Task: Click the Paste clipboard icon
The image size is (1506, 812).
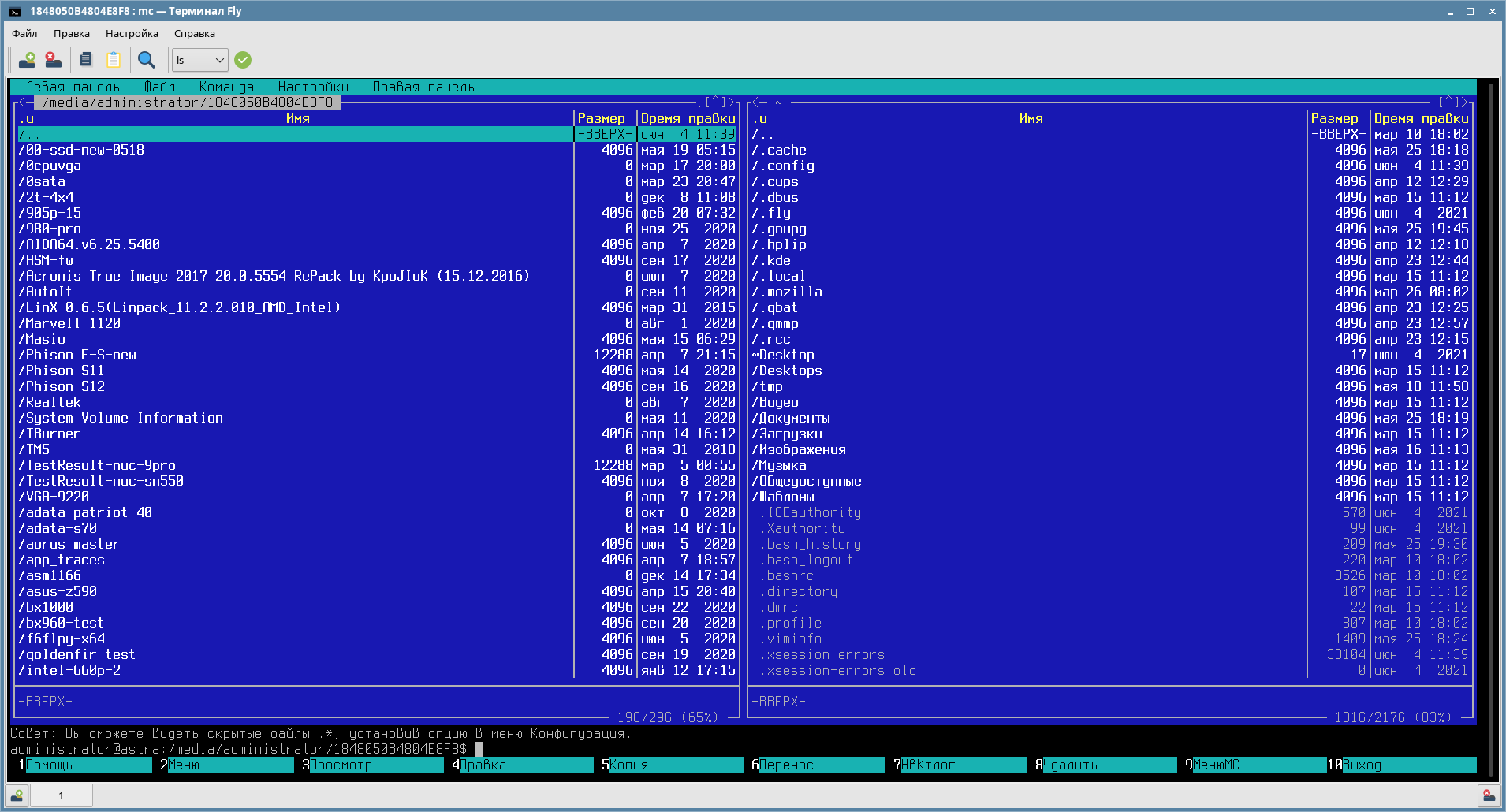Action: [114, 60]
